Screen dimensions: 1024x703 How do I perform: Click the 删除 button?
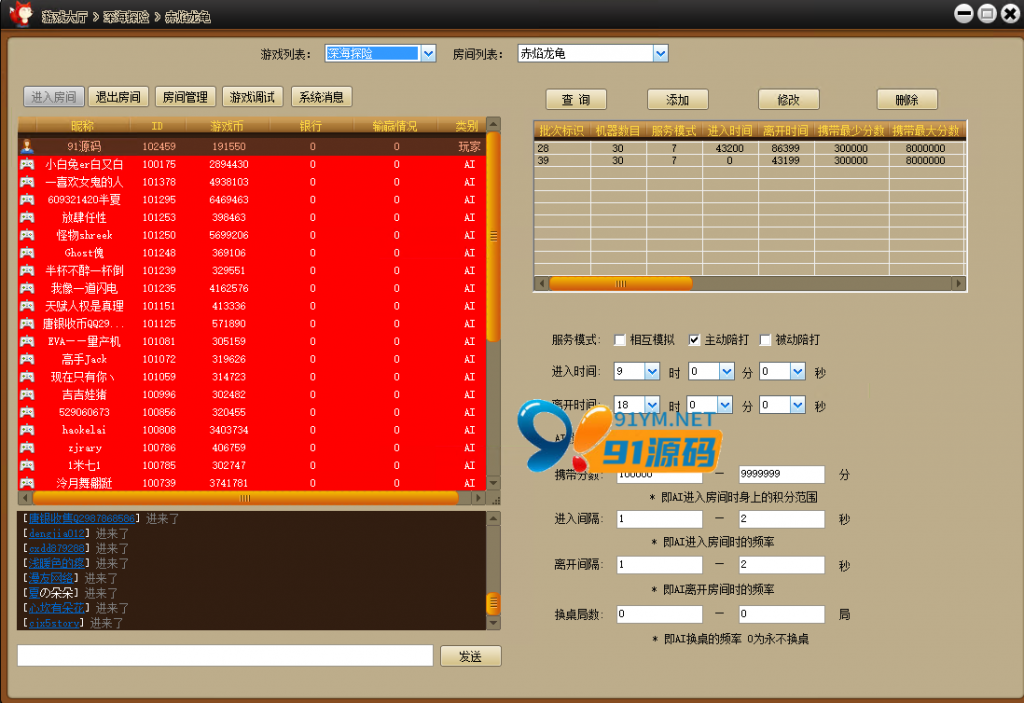pos(907,99)
